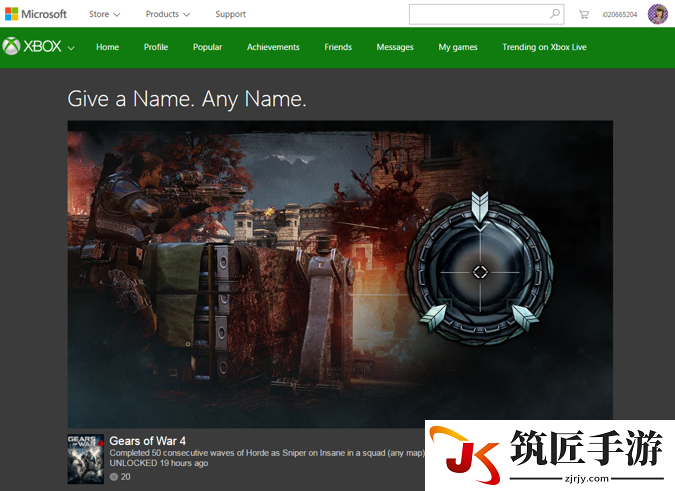Click the 'Give a Name. Any Name.' heading

click(187, 99)
